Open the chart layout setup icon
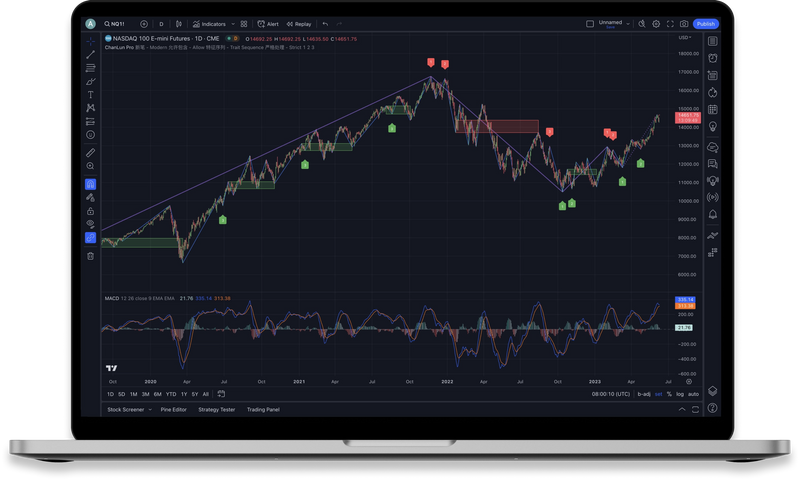The height and width of the screenshot is (481, 800). pos(590,24)
